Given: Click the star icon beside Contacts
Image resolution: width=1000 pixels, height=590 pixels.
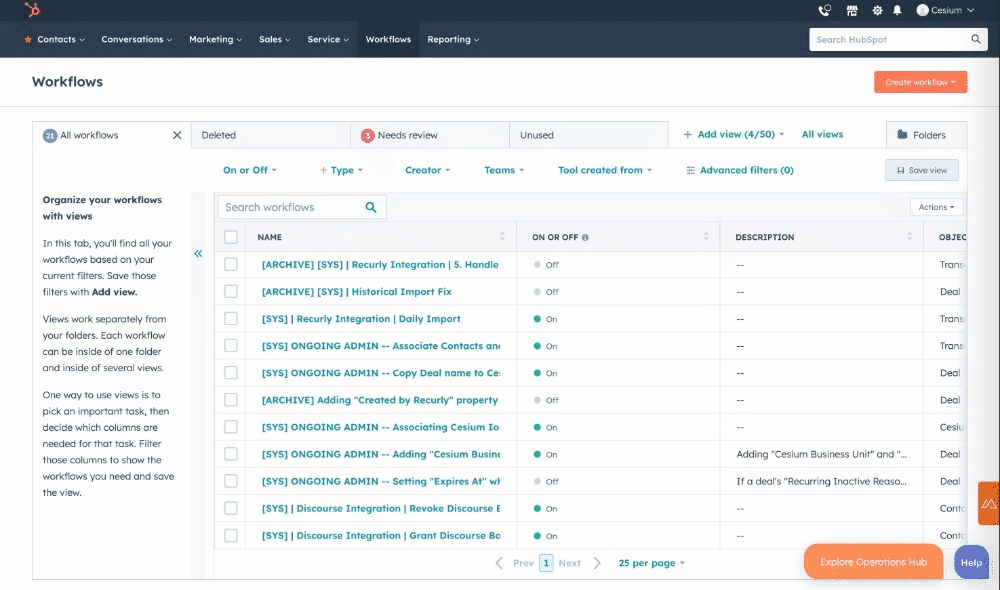Looking at the screenshot, I should [28, 40].
